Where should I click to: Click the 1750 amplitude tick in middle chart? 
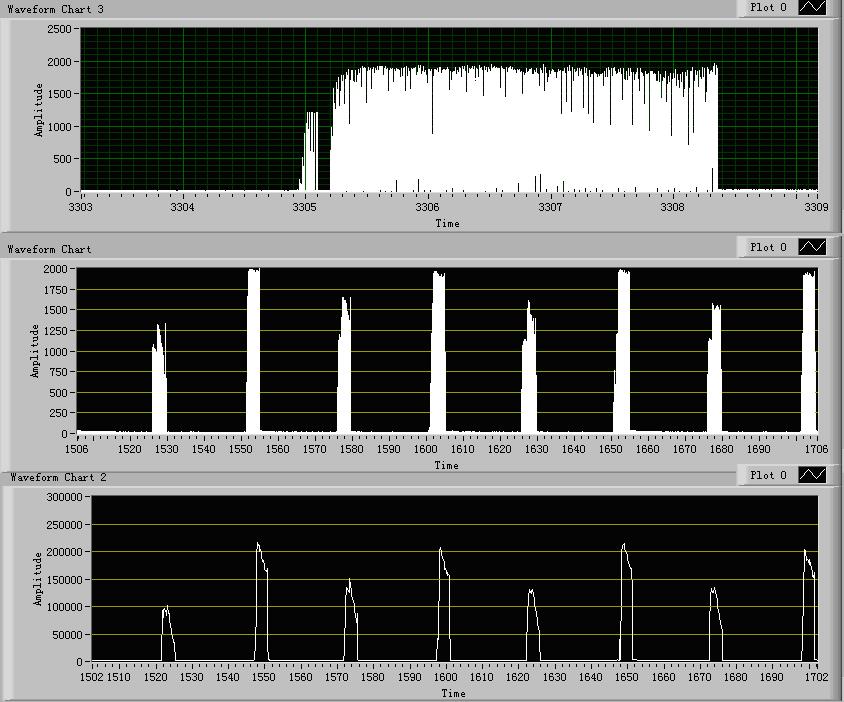[x=55, y=290]
